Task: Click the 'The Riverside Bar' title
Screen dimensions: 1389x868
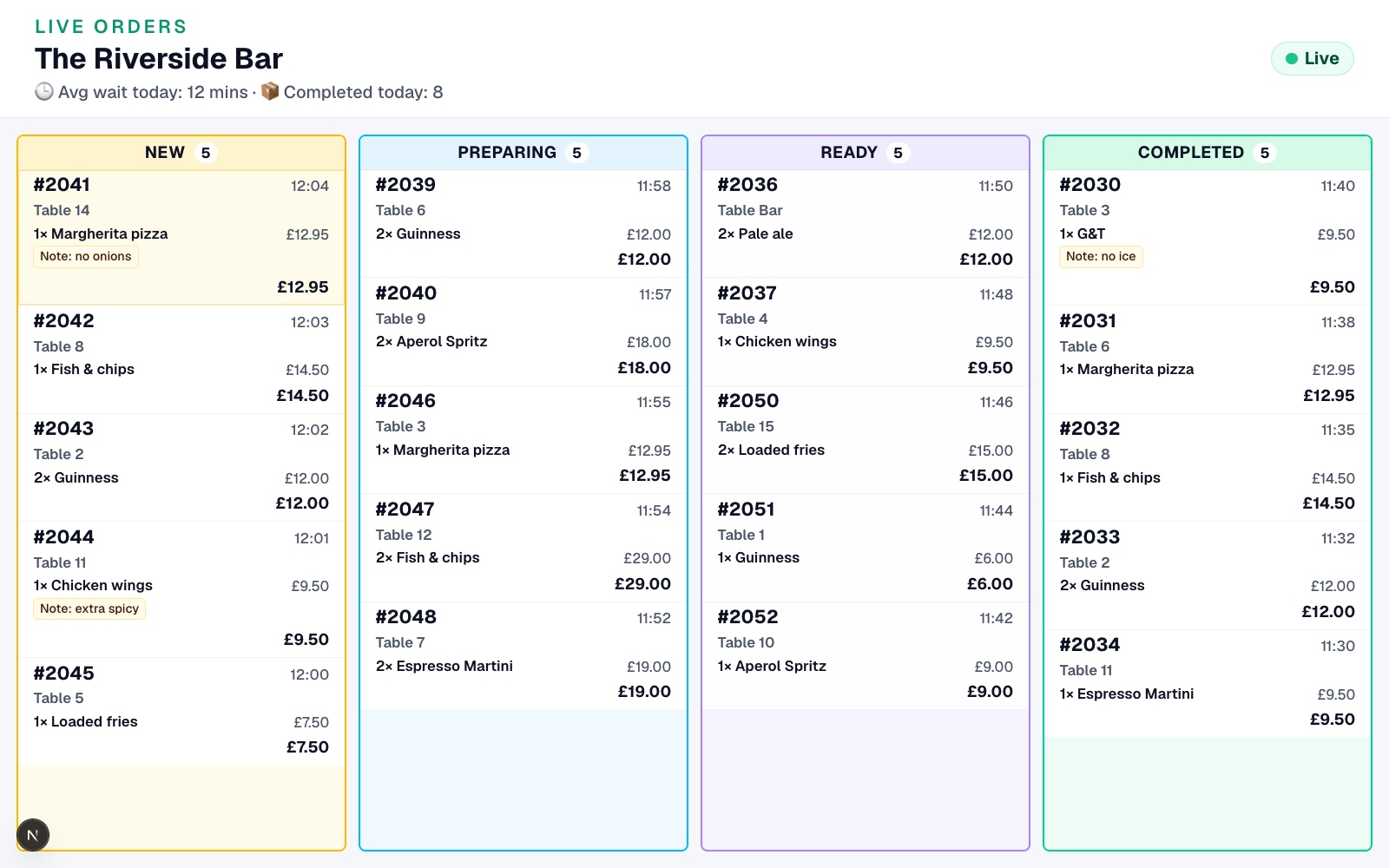Action: [159, 58]
